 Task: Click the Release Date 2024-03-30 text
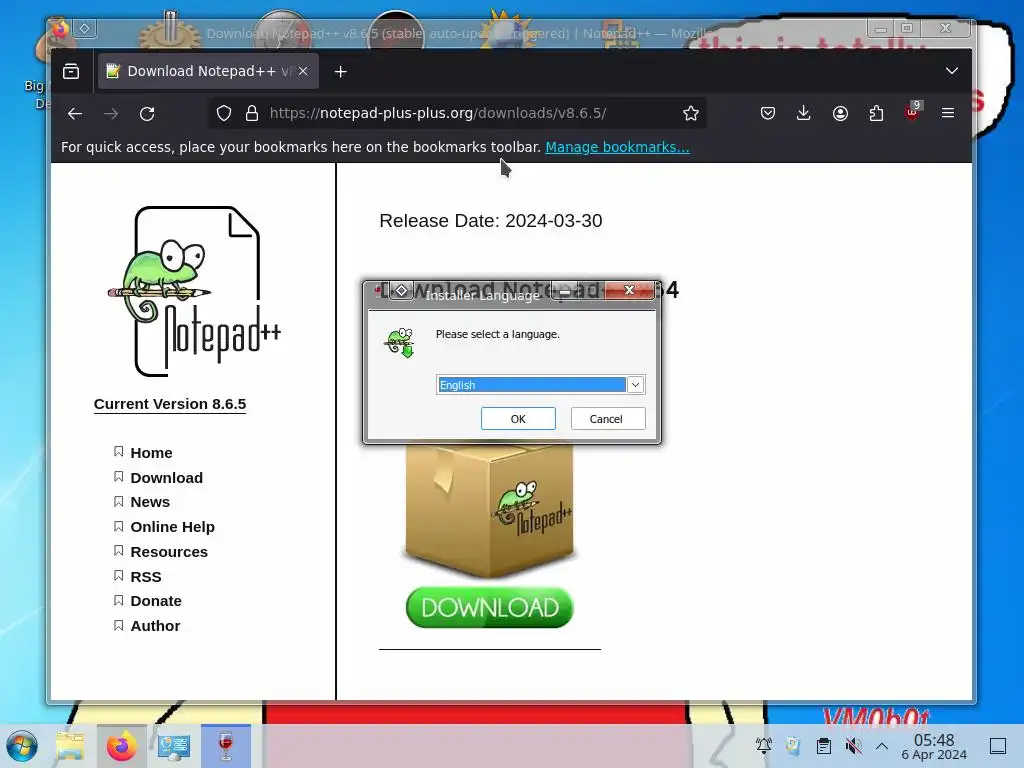pyautogui.click(x=490, y=221)
